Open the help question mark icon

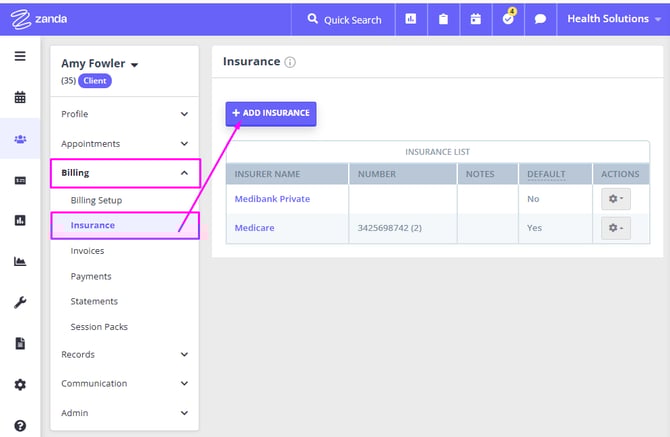click(20, 425)
